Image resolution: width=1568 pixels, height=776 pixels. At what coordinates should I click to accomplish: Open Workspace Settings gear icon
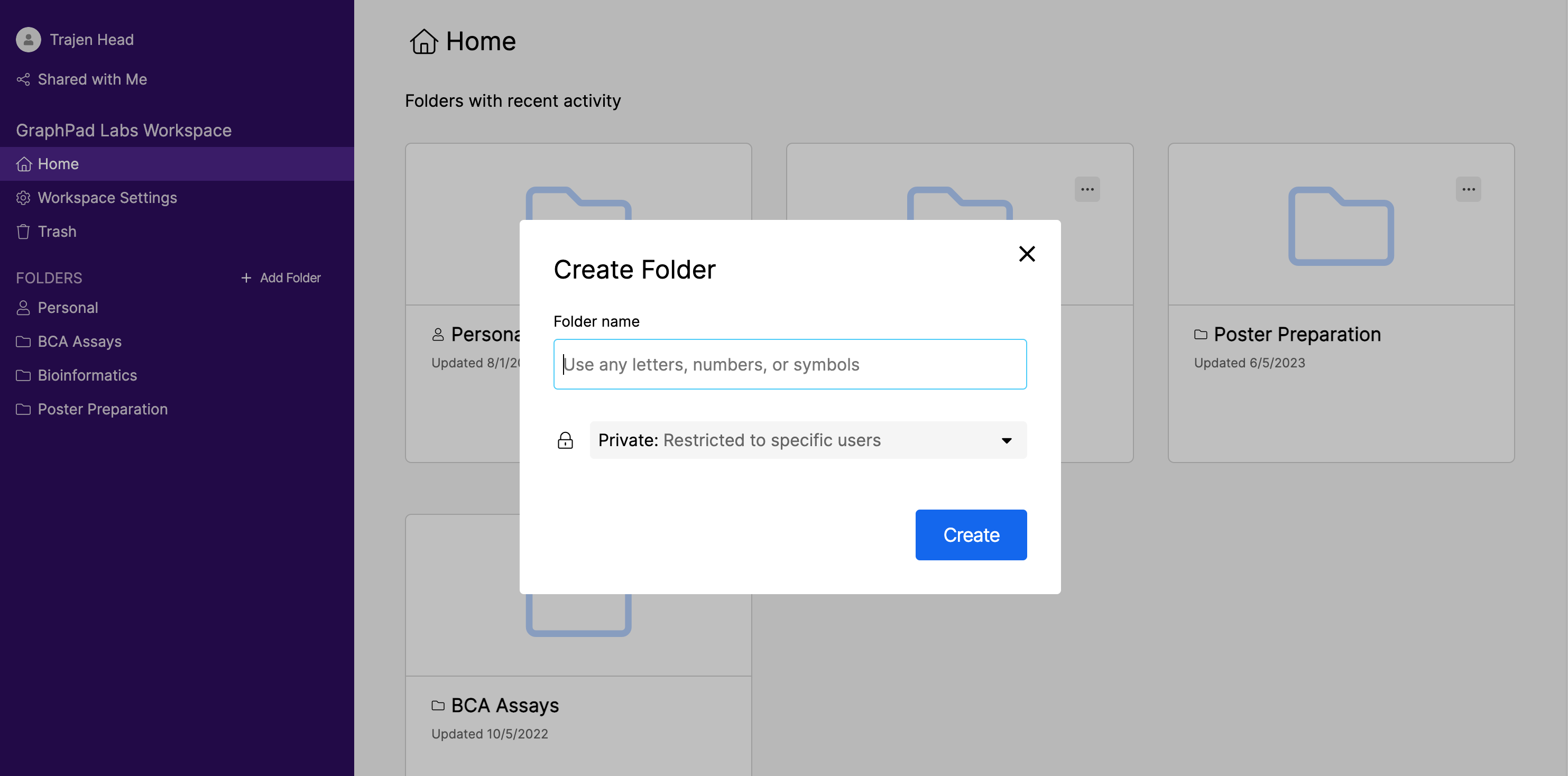point(23,198)
